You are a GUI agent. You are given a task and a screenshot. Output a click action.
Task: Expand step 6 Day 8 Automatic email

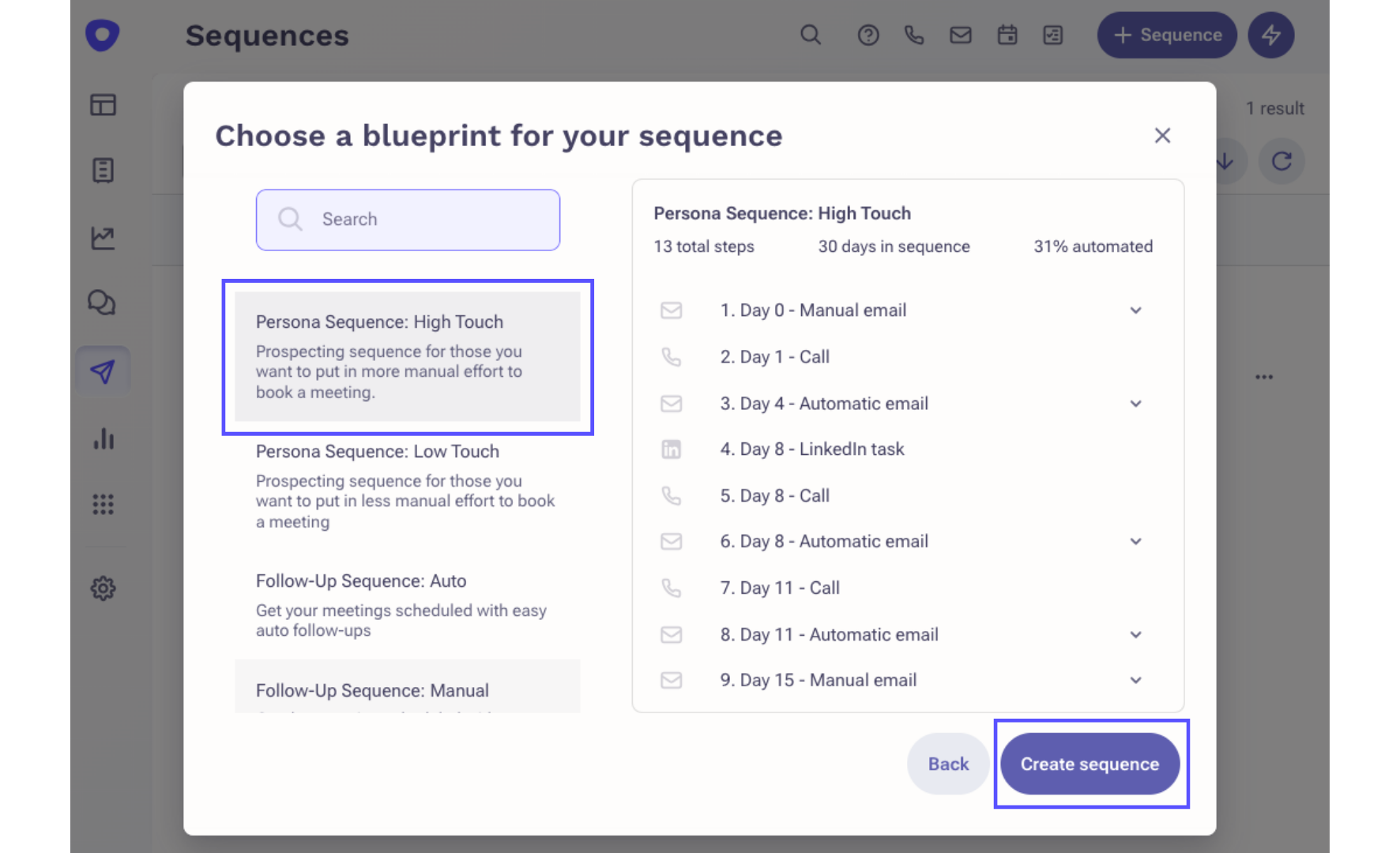point(1135,541)
